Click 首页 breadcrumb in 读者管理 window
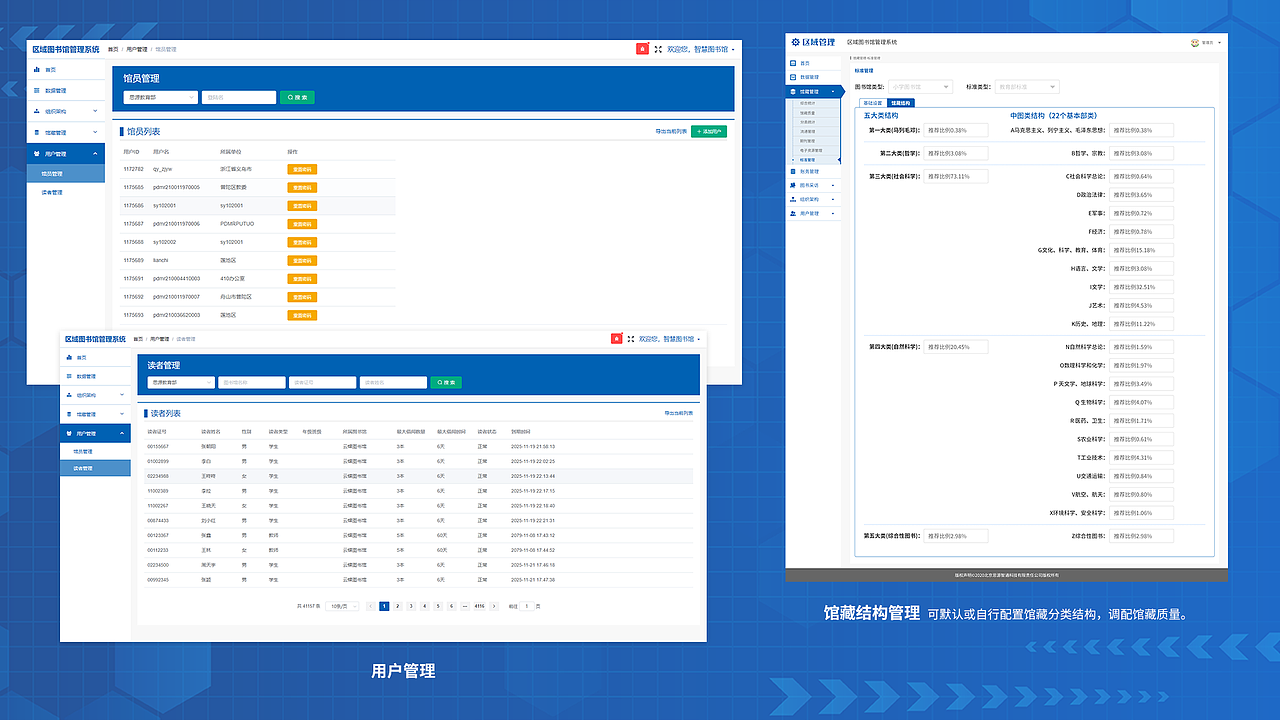Image resolution: width=1280 pixels, height=720 pixels. click(138, 339)
